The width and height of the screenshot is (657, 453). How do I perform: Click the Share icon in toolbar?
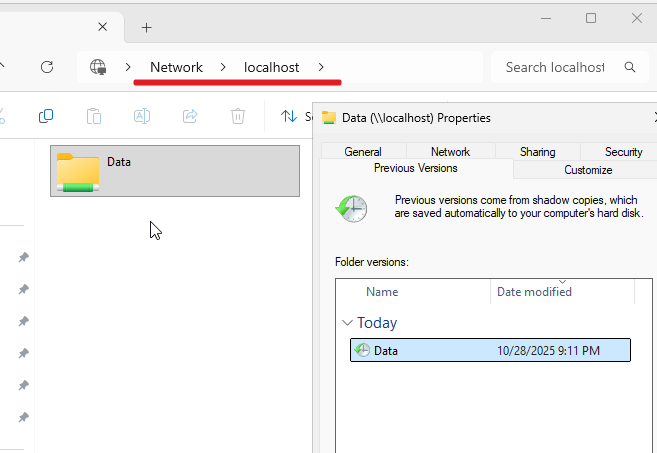point(190,116)
